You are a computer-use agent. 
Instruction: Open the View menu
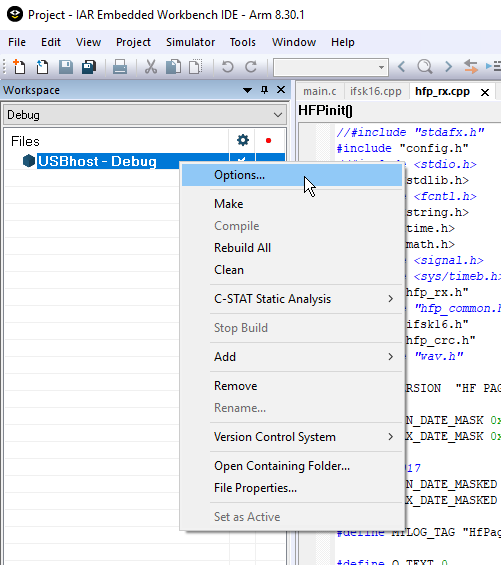88,42
